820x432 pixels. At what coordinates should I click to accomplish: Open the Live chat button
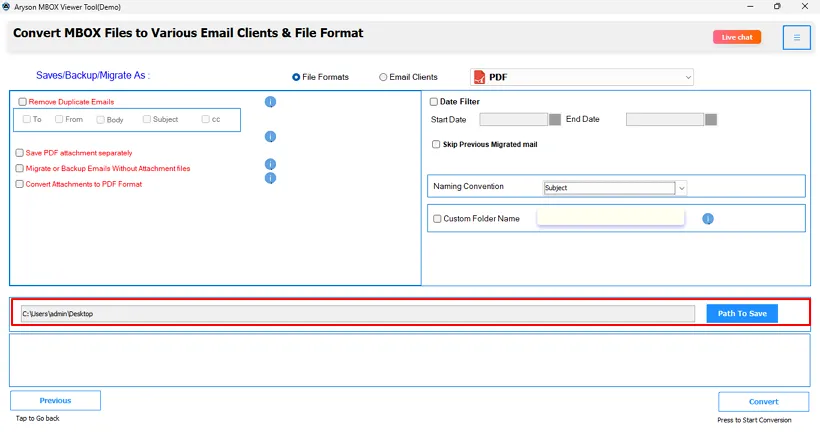pyautogui.click(x=737, y=37)
